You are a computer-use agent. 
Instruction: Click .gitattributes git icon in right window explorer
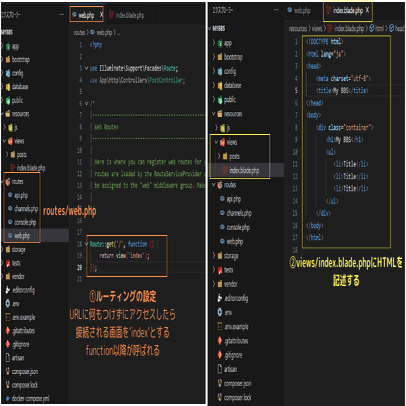pyautogui.click(x=220, y=341)
